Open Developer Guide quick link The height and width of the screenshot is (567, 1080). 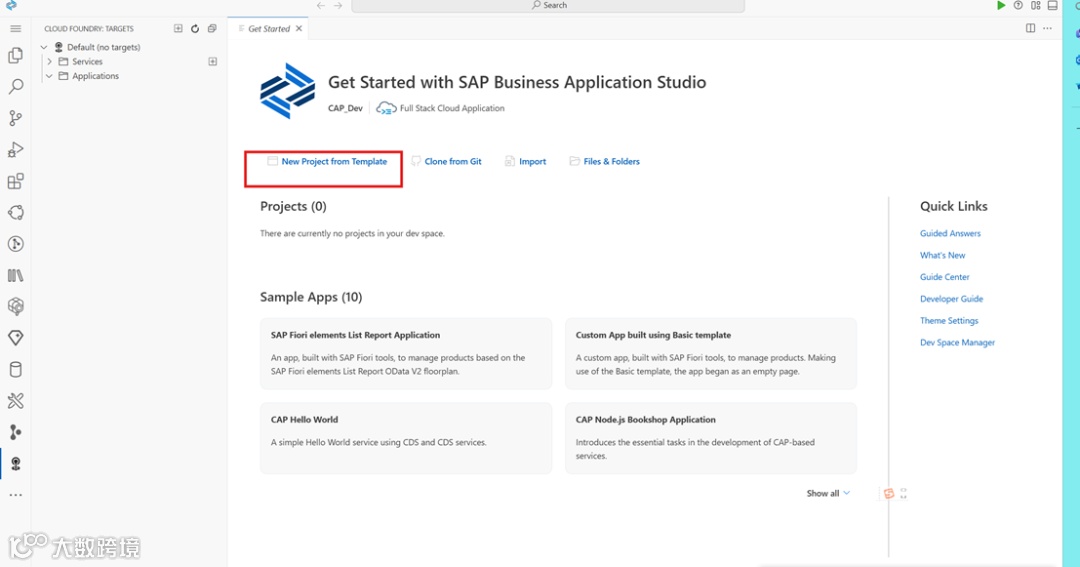pyautogui.click(x=951, y=299)
